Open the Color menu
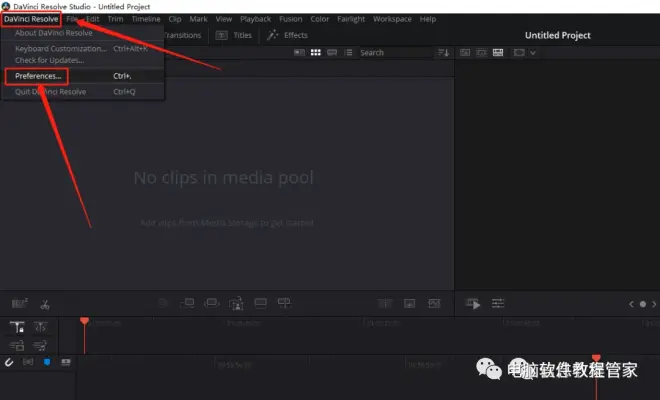 click(319, 19)
